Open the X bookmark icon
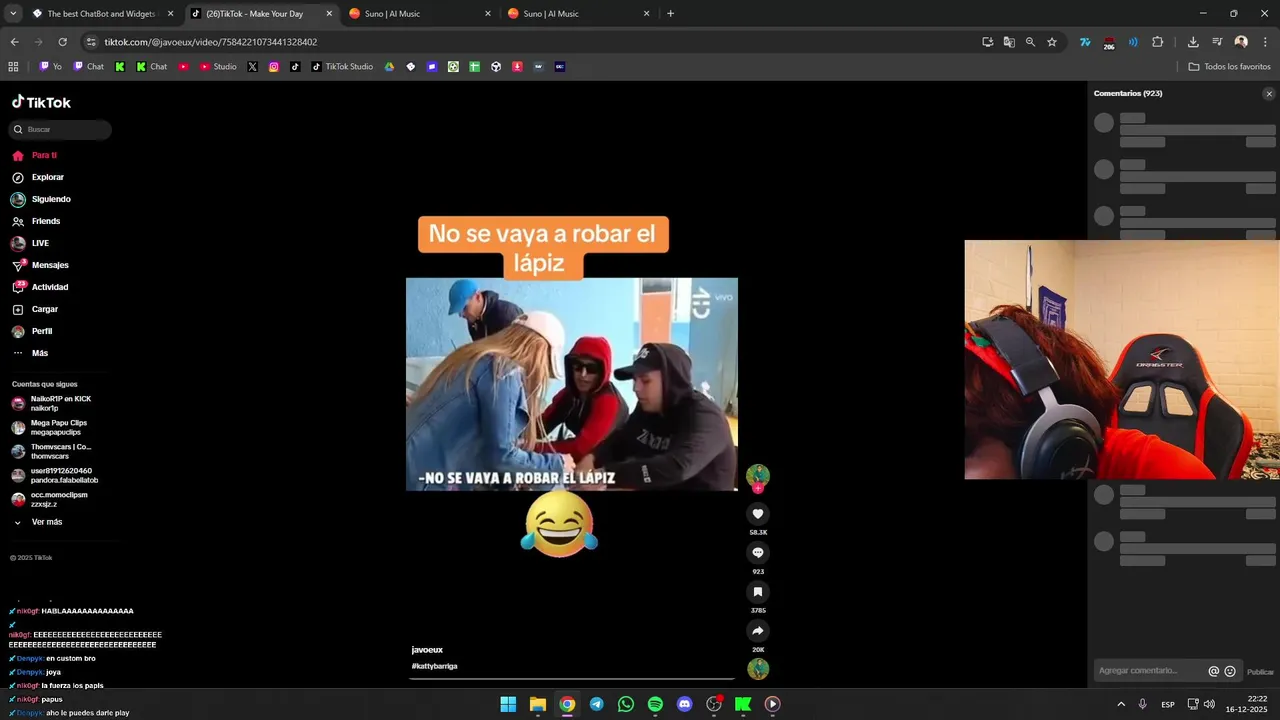This screenshot has width=1280, height=720. [252, 67]
